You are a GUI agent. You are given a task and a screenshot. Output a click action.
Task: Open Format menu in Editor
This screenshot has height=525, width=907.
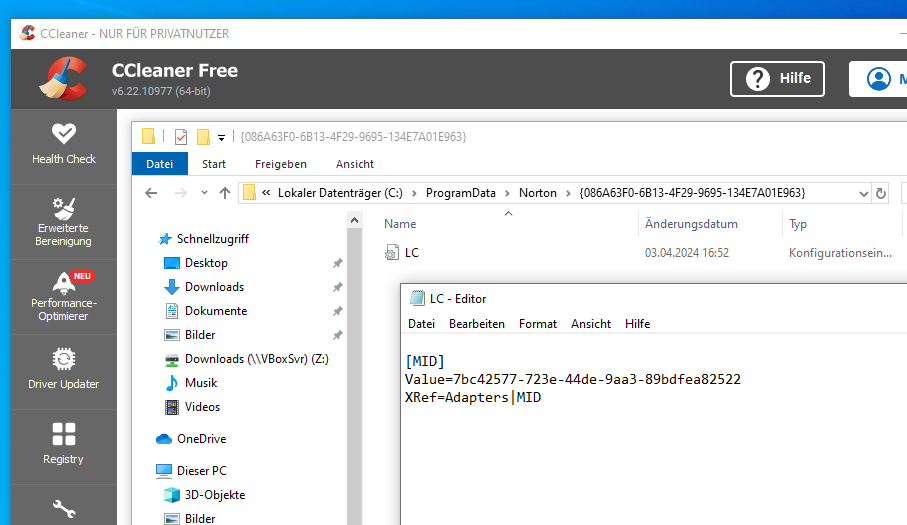(x=537, y=324)
